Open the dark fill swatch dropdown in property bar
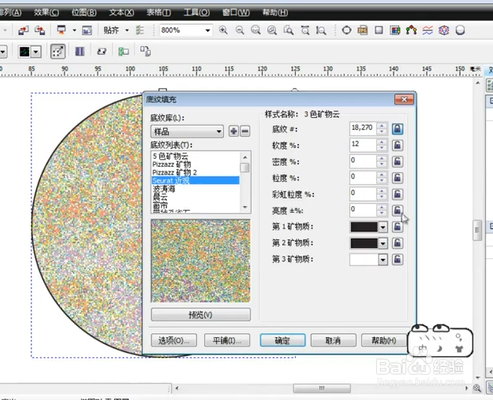493x400 pixels. pyautogui.click(x=36, y=52)
